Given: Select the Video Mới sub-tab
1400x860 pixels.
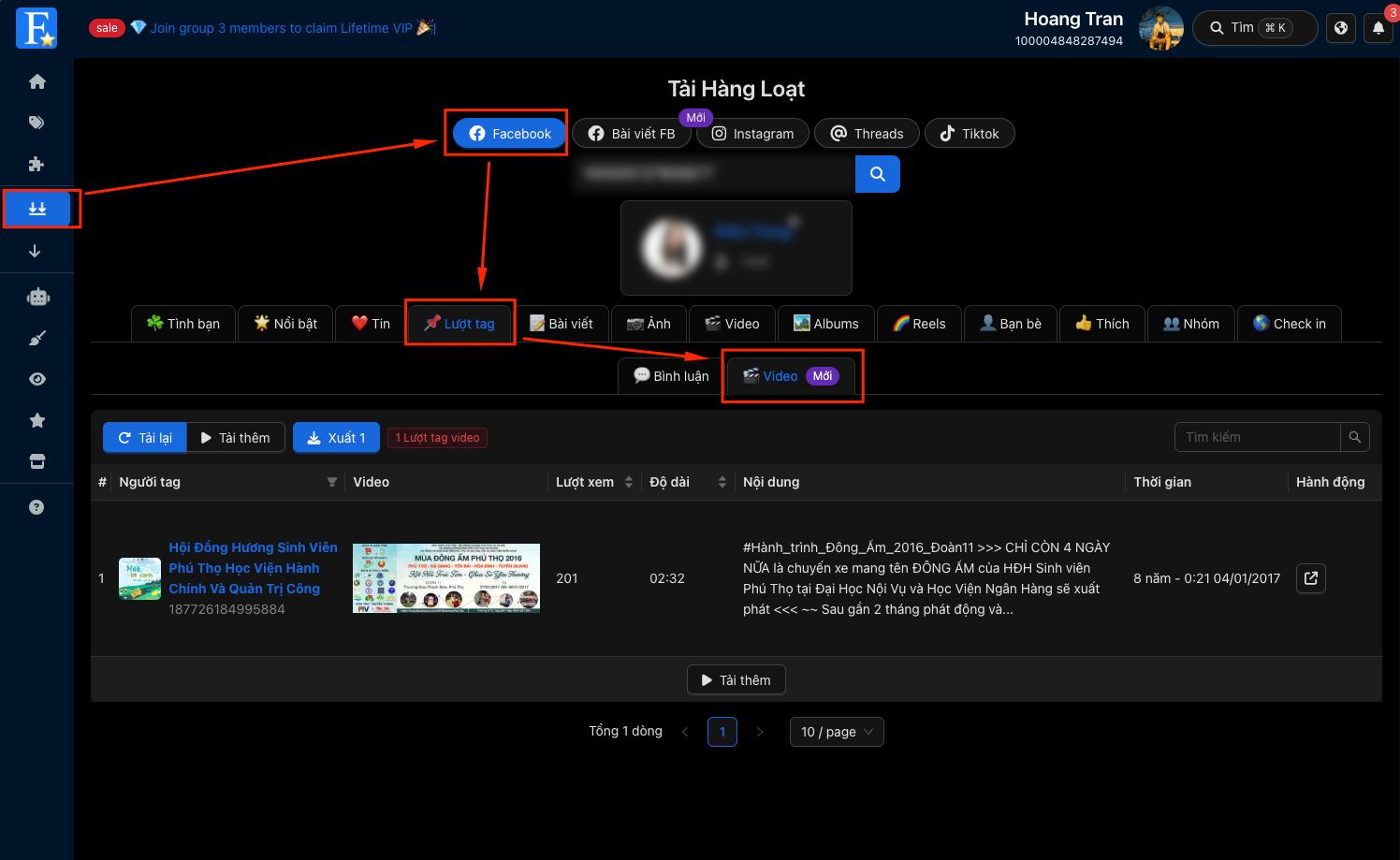Looking at the screenshot, I should (791, 376).
